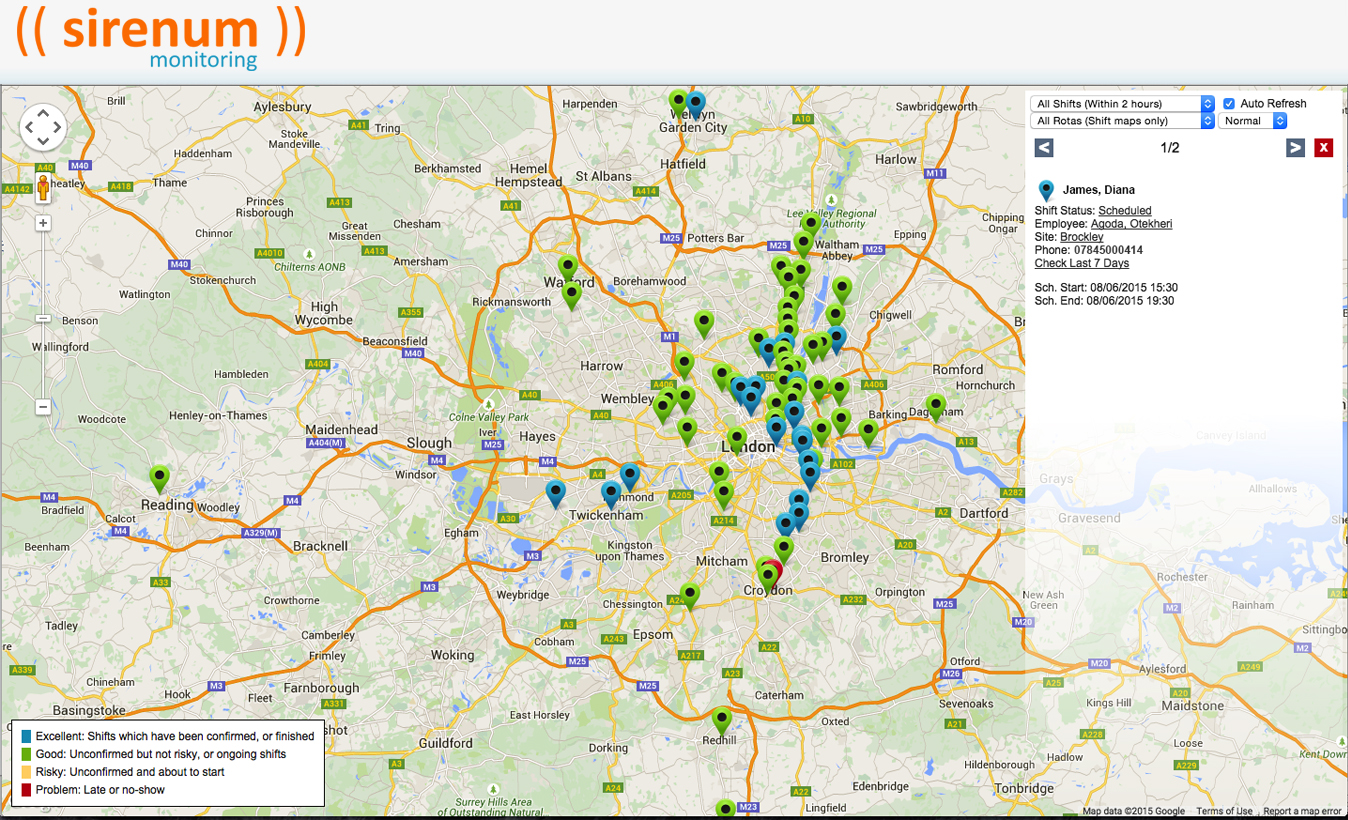Go to next shift with right arrow
The image size is (1348, 820).
[x=1295, y=148]
